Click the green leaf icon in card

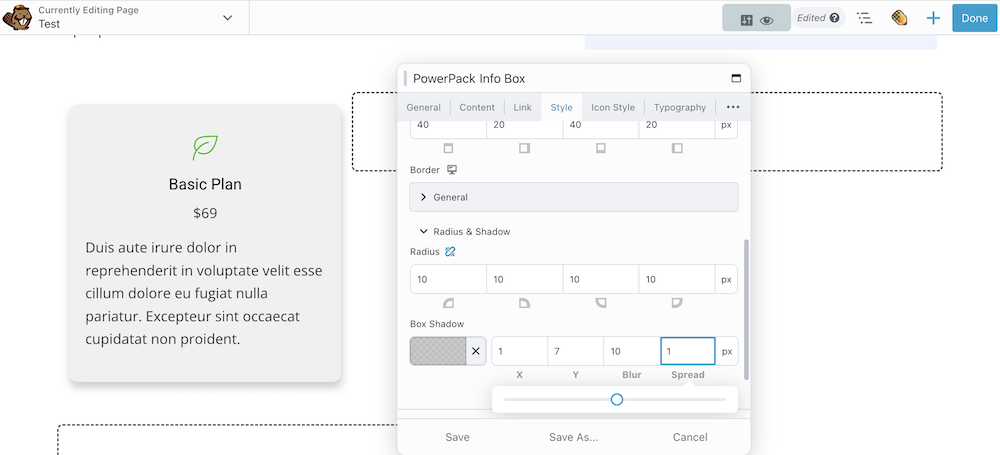[205, 147]
